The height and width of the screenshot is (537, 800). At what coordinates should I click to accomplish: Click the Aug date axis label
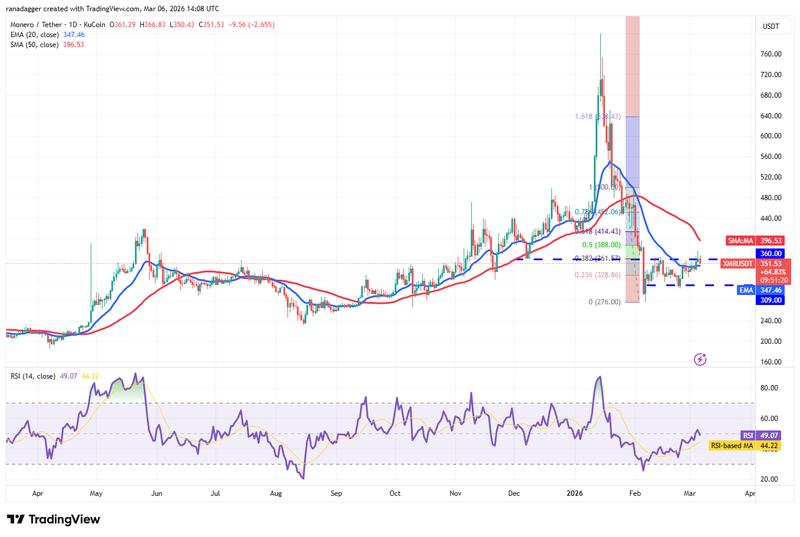coord(276,493)
